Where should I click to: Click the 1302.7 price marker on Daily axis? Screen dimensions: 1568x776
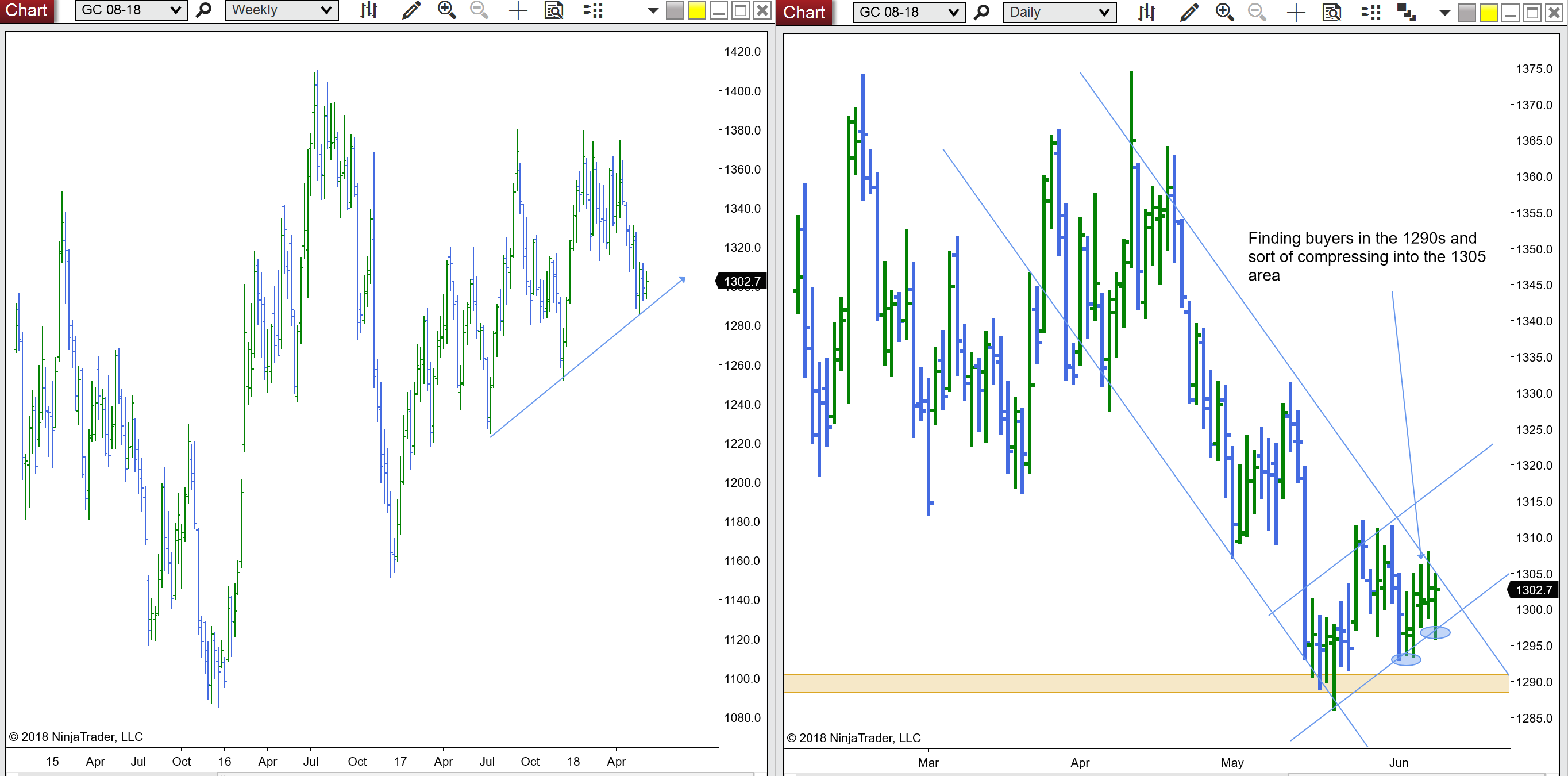tap(1534, 590)
